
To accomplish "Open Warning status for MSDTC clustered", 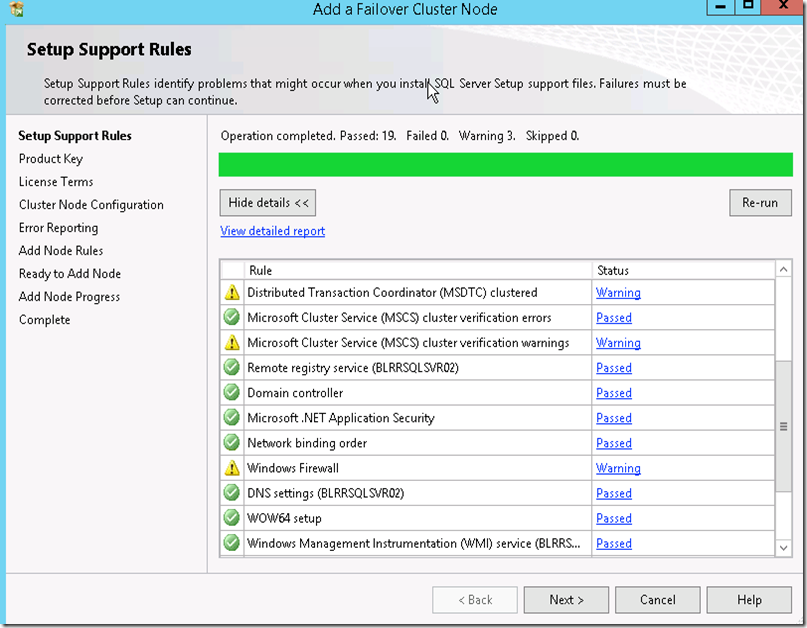I will pyautogui.click(x=618, y=293).
